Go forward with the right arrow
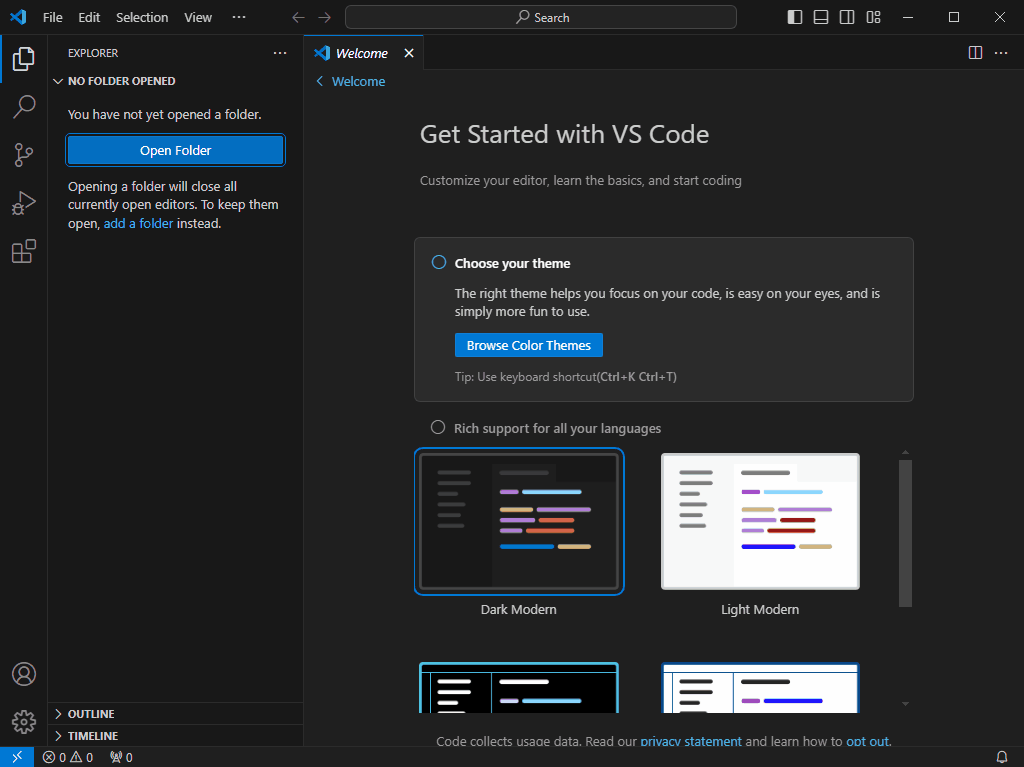The width and height of the screenshot is (1024, 767). [325, 18]
